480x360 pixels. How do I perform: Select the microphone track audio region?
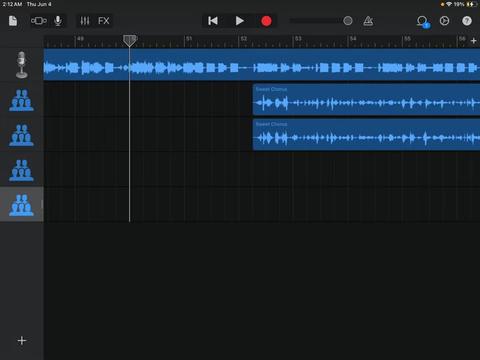coord(262,65)
